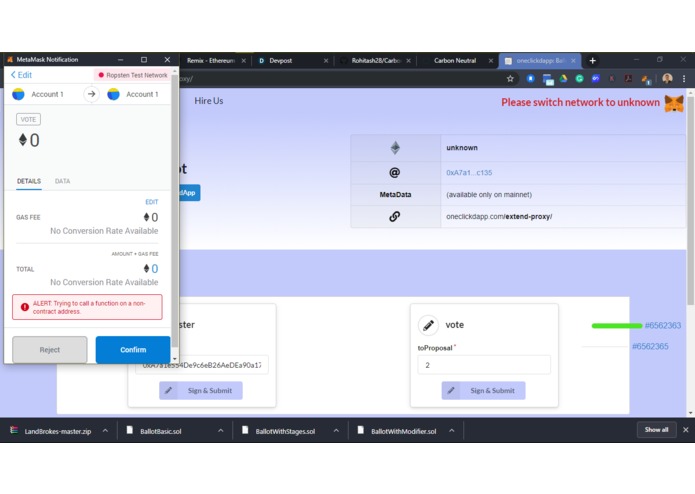Click the VOTE label badge
Viewport: 695px width, 494px height.
coord(28,120)
